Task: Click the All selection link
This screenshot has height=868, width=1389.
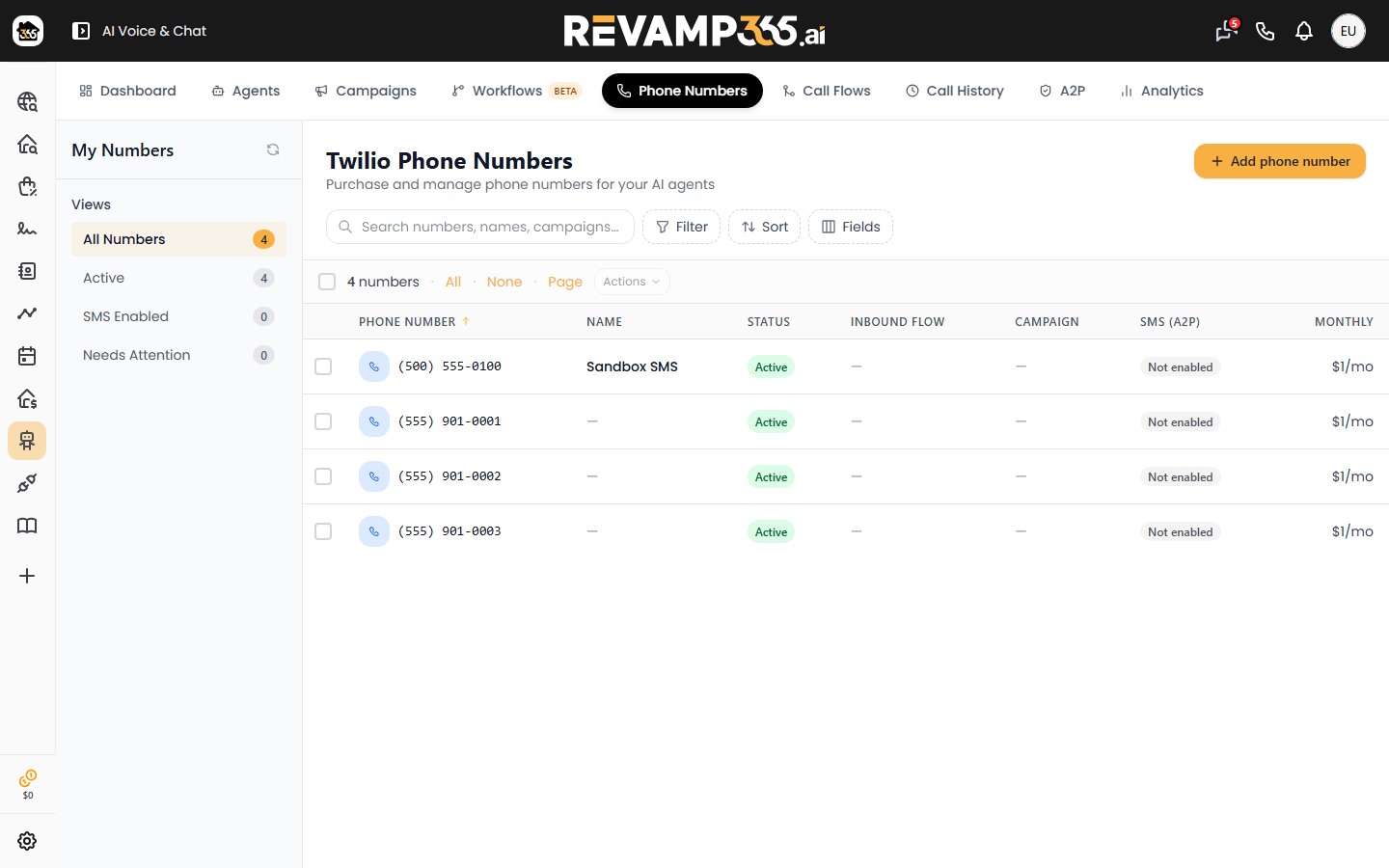Action: (453, 282)
